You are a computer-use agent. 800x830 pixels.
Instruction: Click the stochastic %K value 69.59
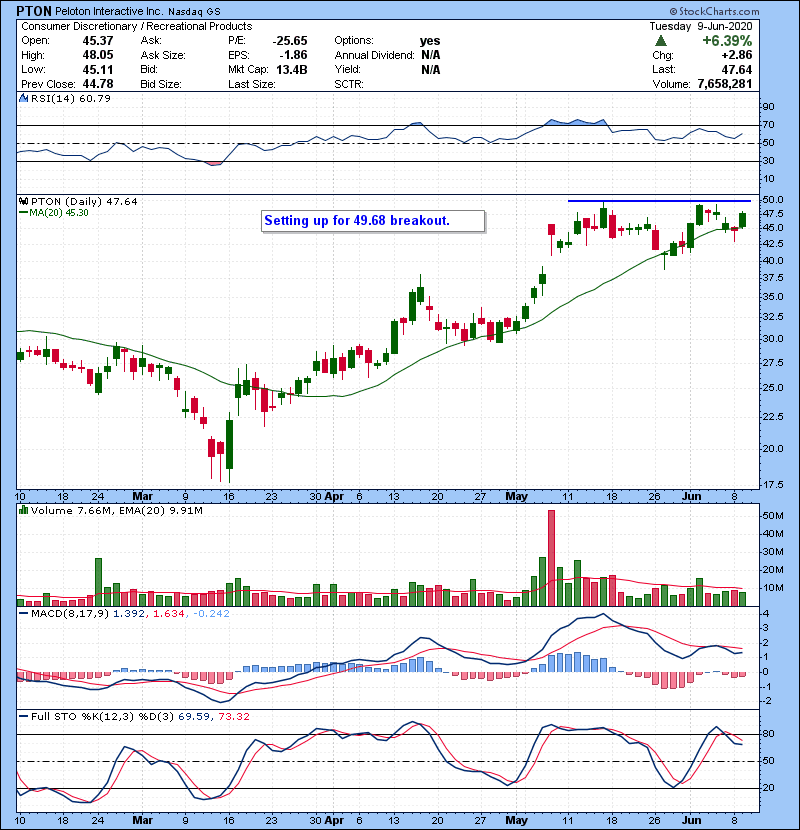193,716
